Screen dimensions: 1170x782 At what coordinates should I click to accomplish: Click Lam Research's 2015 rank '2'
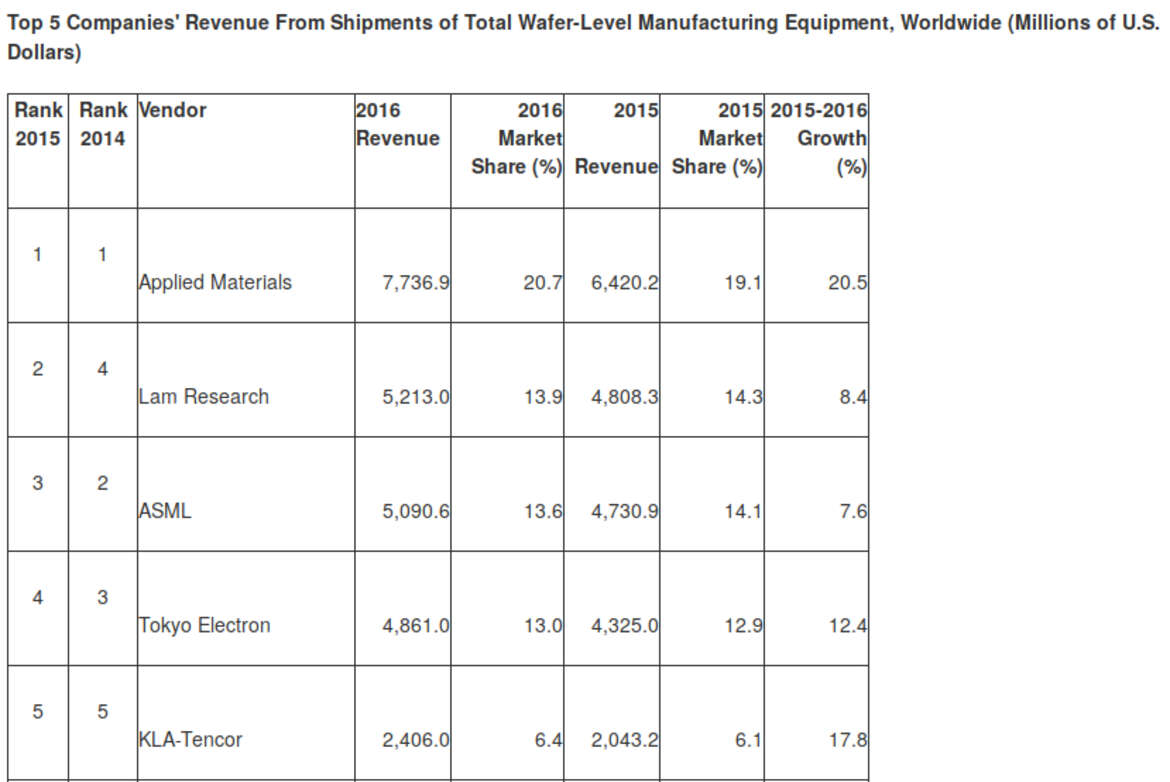click(37, 369)
